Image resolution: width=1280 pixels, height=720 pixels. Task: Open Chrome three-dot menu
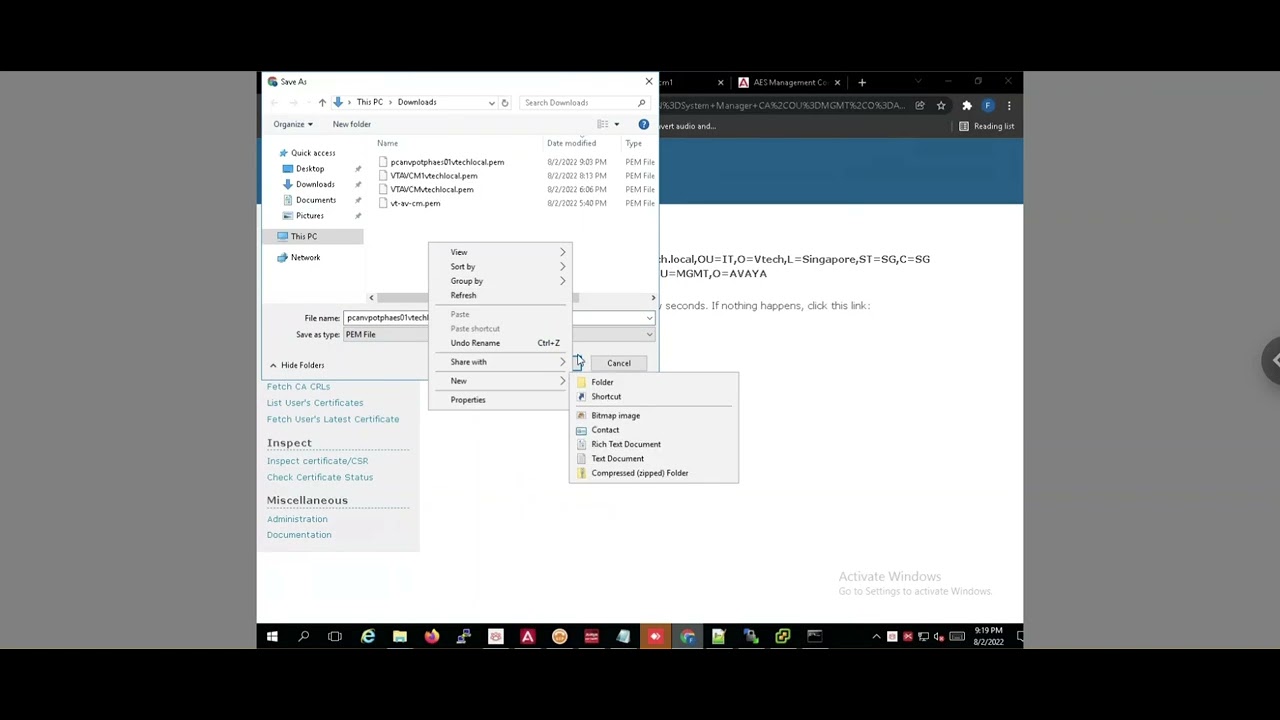[1009, 105]
